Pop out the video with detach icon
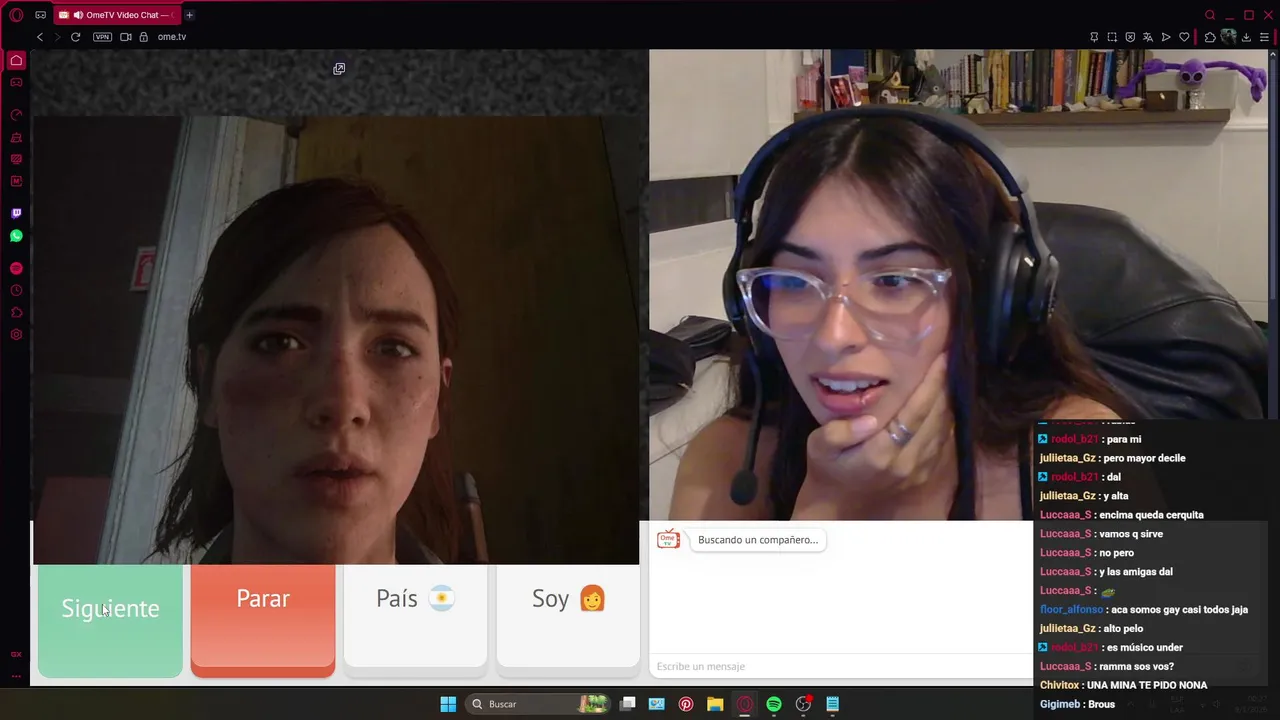The width and height of the screenshot is (1280, 720). [x=339, y=69]
